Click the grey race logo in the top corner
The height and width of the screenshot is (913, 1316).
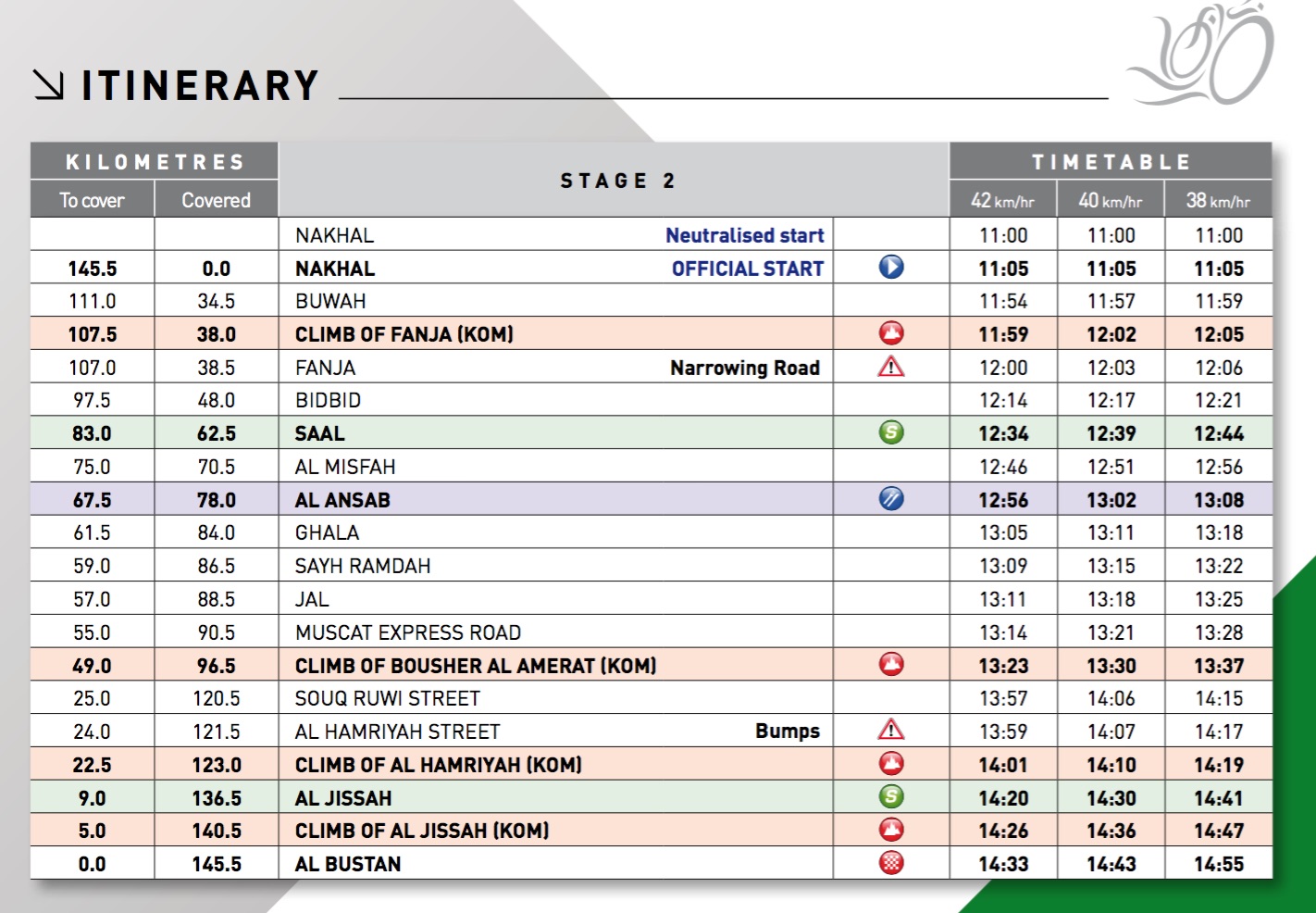pos(1200,54)
